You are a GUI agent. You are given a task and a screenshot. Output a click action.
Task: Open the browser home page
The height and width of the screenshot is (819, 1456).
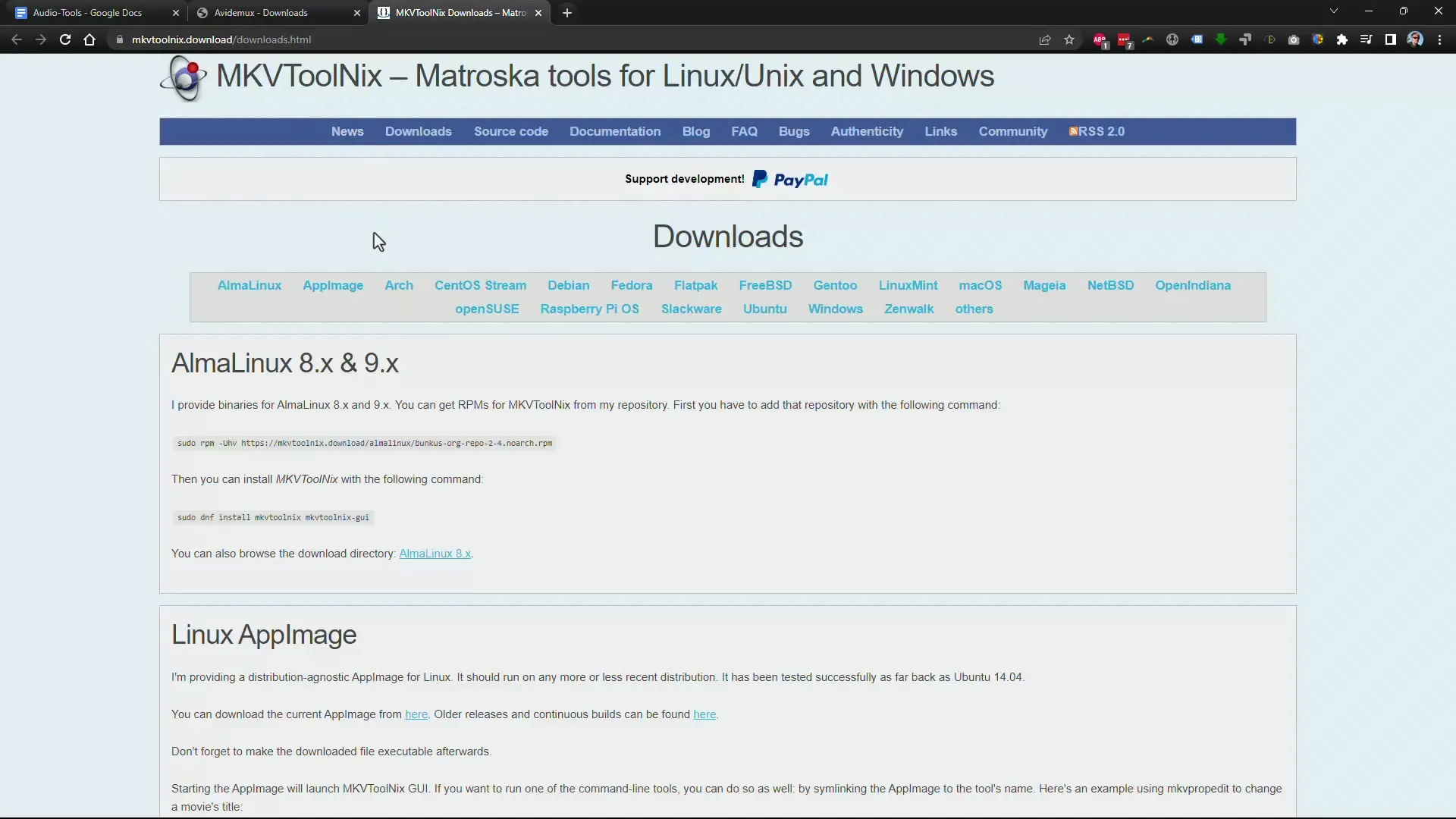(x=89, y=39)
